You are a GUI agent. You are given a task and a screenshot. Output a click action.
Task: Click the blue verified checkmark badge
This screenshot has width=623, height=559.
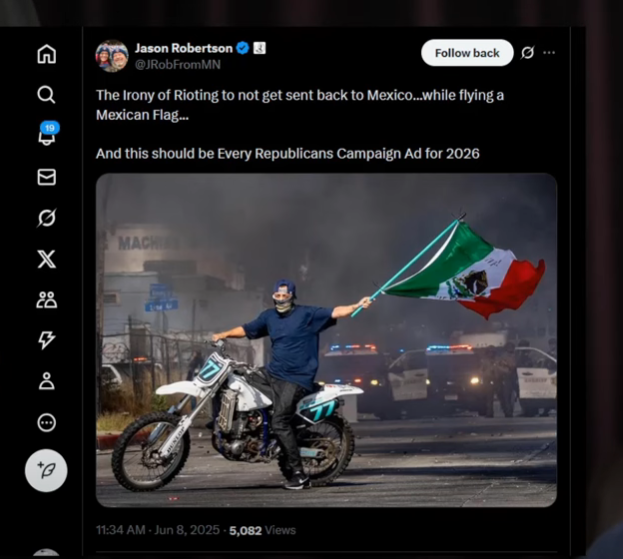[242, 48]
